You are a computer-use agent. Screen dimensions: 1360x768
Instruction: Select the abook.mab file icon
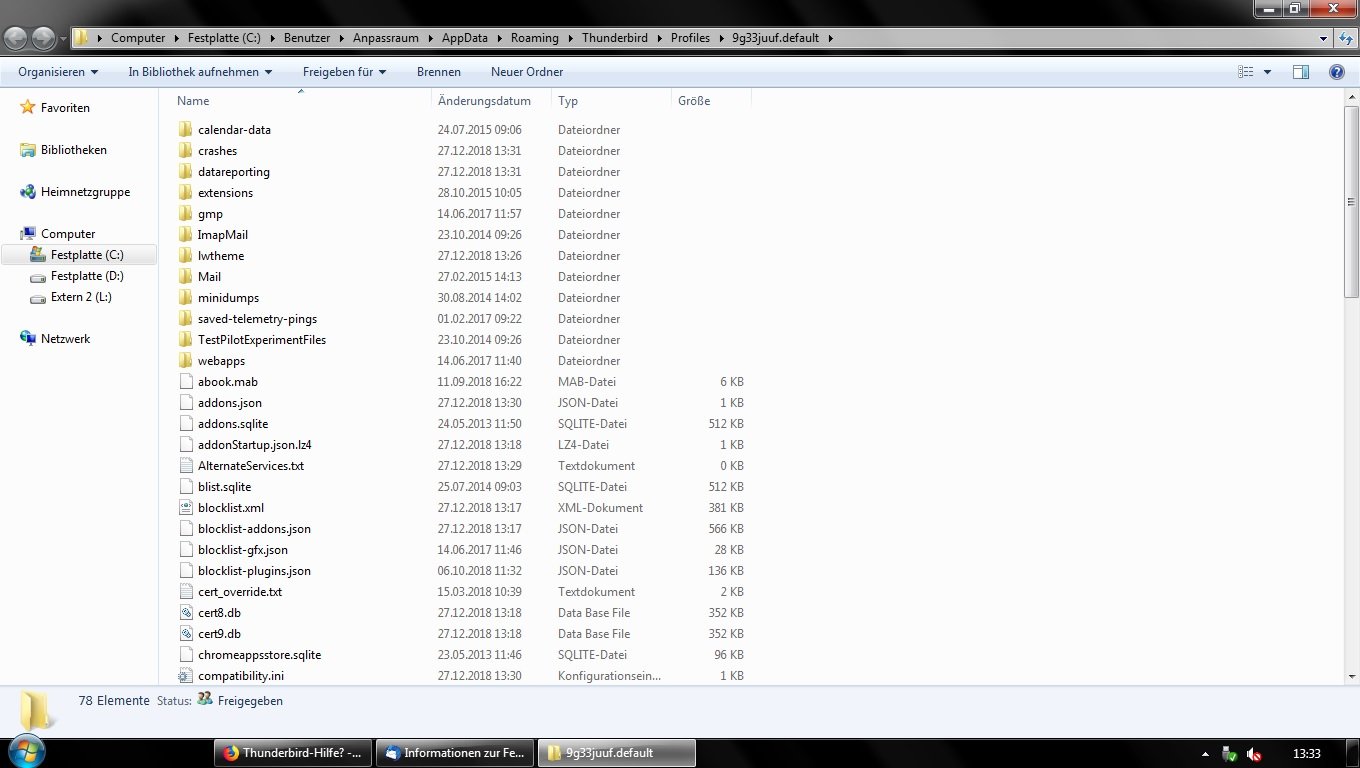pos(185,382)
